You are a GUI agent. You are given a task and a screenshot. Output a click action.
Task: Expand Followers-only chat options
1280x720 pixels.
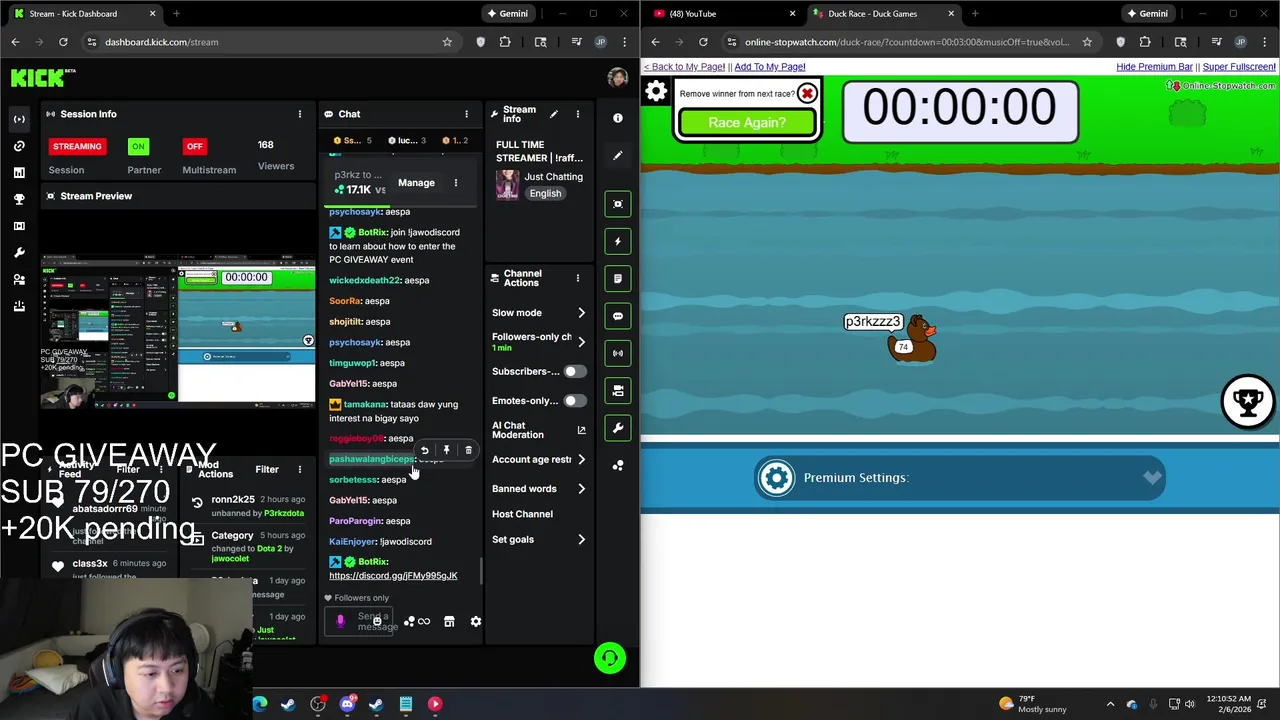pyautogui.click(x=581, y=342)
